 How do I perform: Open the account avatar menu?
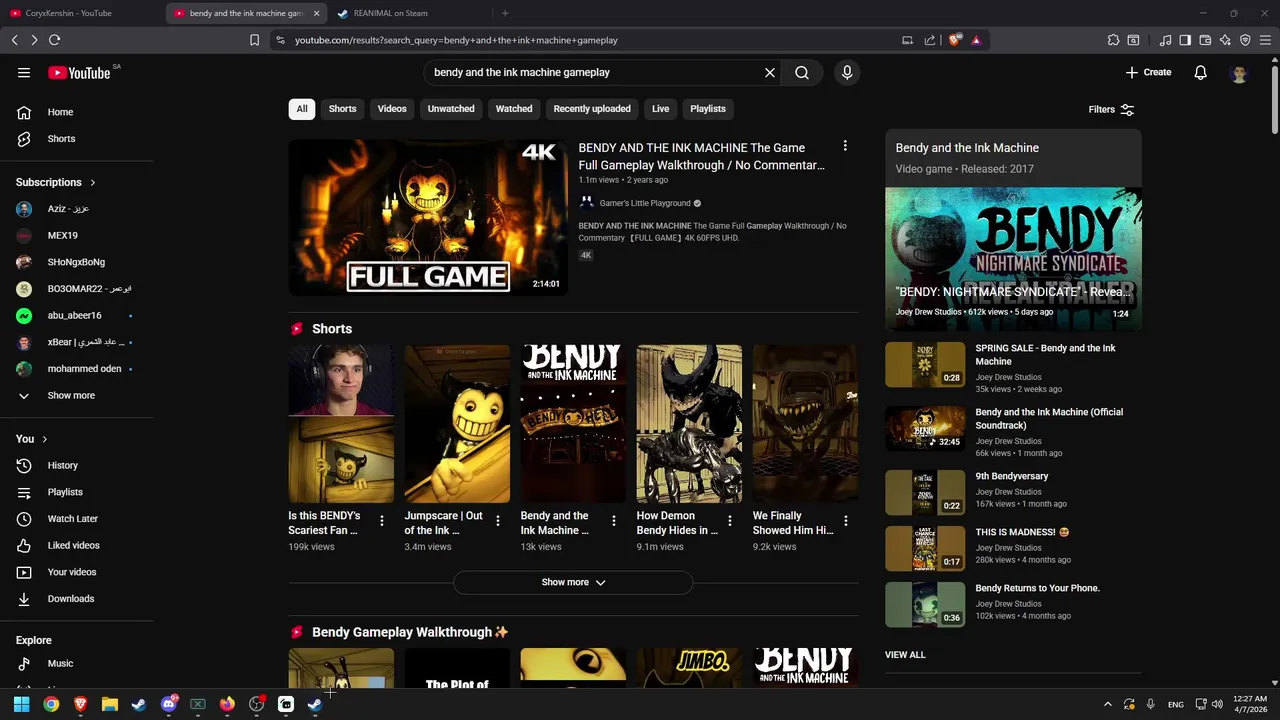[x=1240, y=73]
